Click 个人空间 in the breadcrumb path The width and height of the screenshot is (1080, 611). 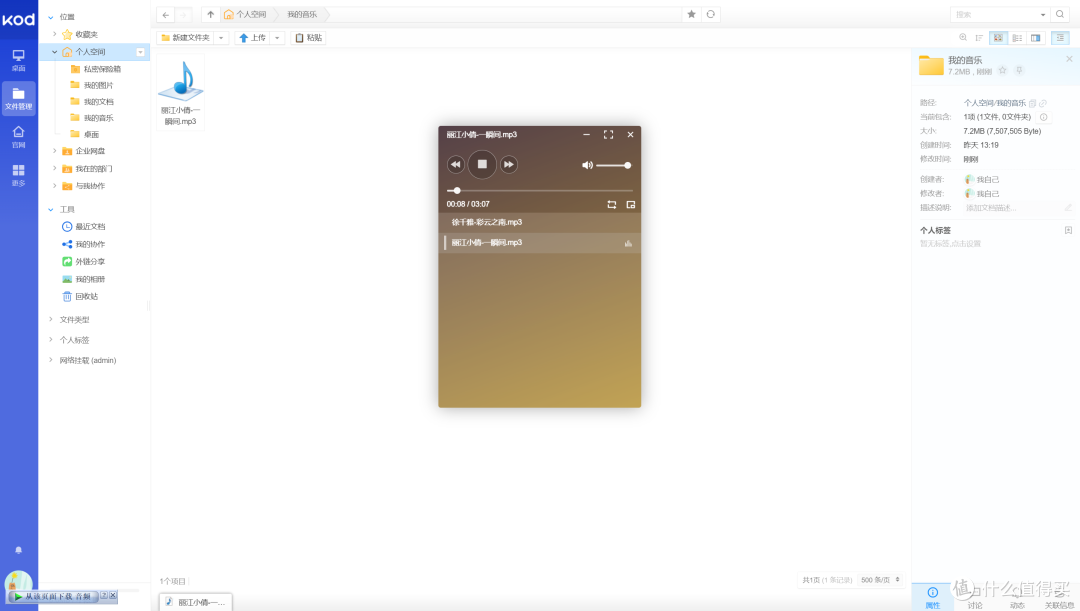pos(245,14)
